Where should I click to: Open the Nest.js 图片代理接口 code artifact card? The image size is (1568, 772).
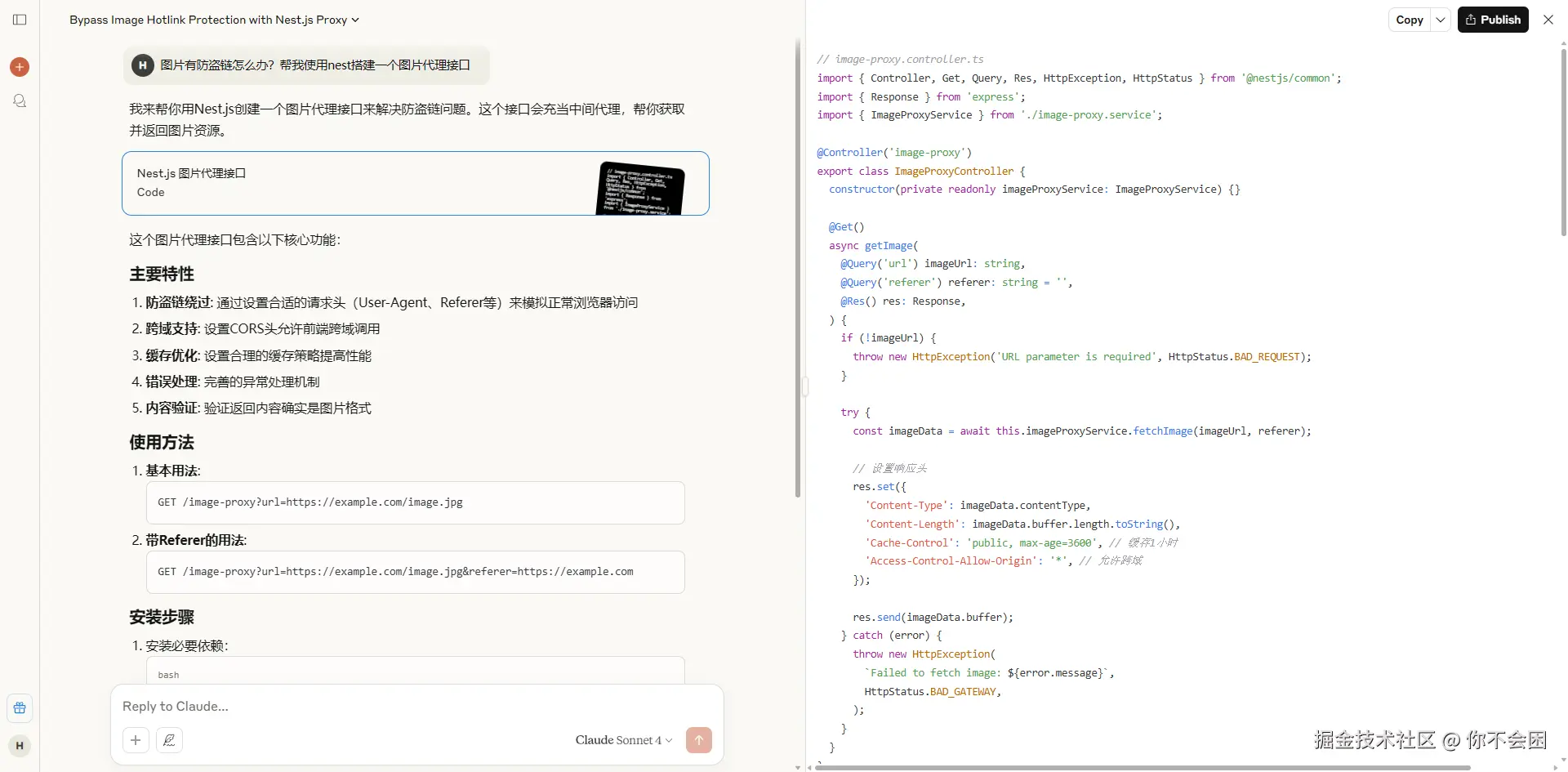[416, 184]
